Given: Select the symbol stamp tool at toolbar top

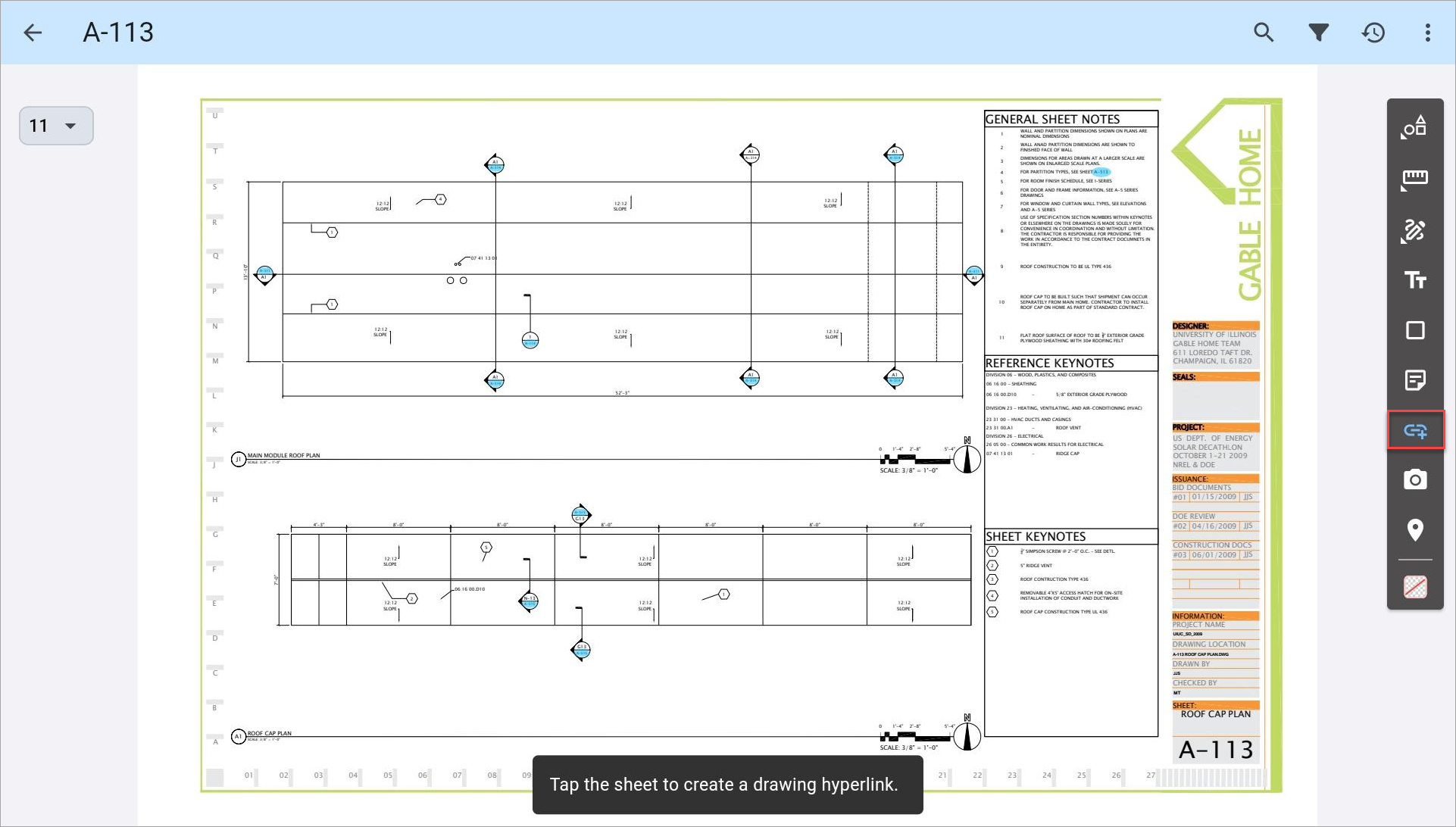Looking at the screenshot, I should [x=1416, y=127].
